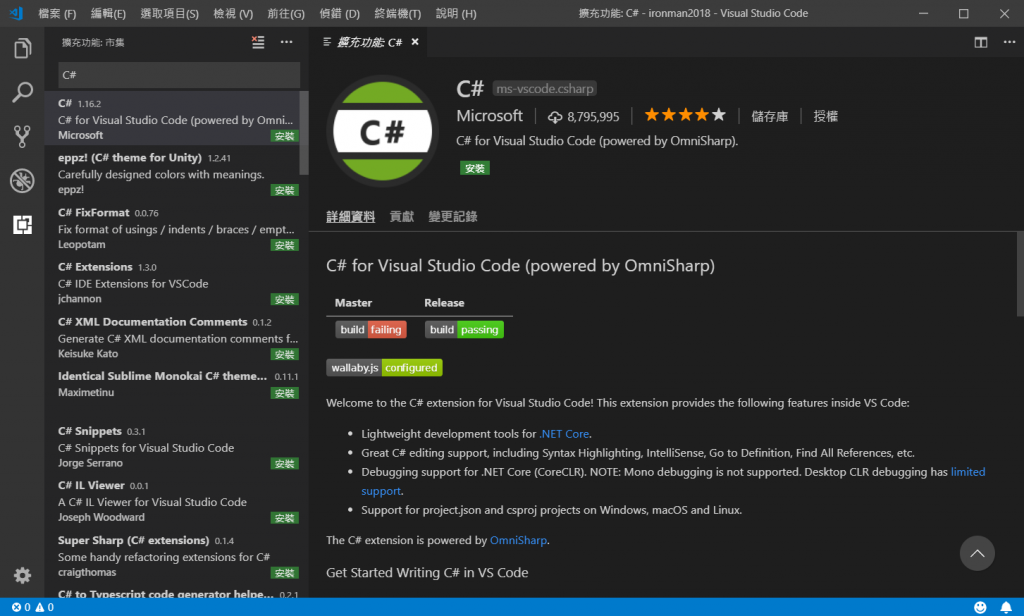1024x616 pixels.
Task: Clear the extensions search results list icon
Action: 258,42
